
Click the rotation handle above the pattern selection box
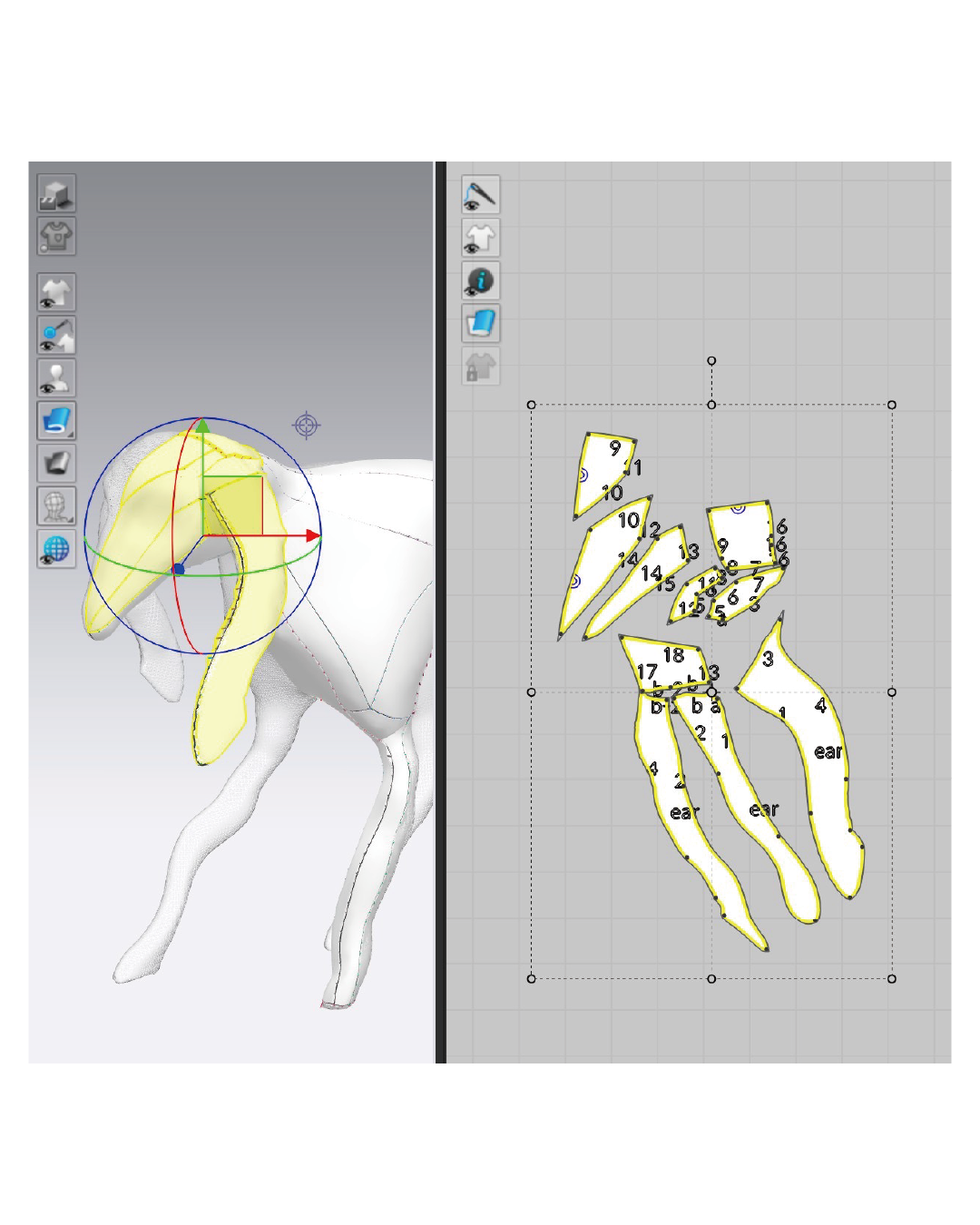(x=711, y=361)
